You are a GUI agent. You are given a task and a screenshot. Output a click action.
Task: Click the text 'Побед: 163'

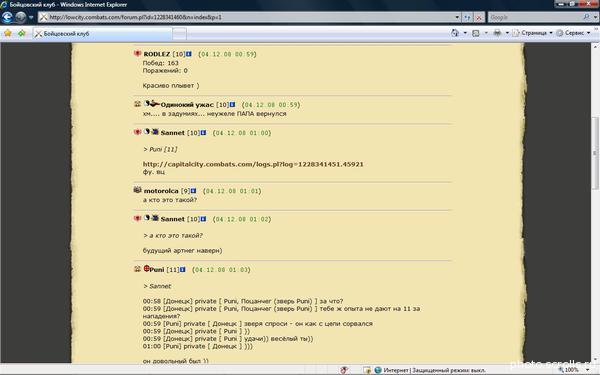click(x=160, y=63)
